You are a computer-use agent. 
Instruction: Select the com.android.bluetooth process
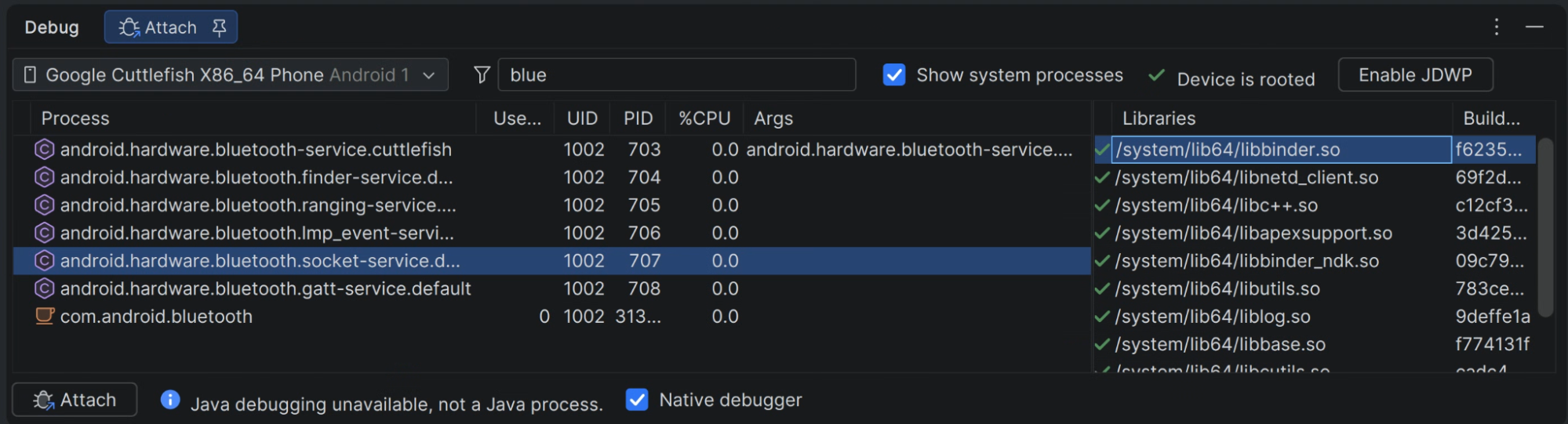551,316
